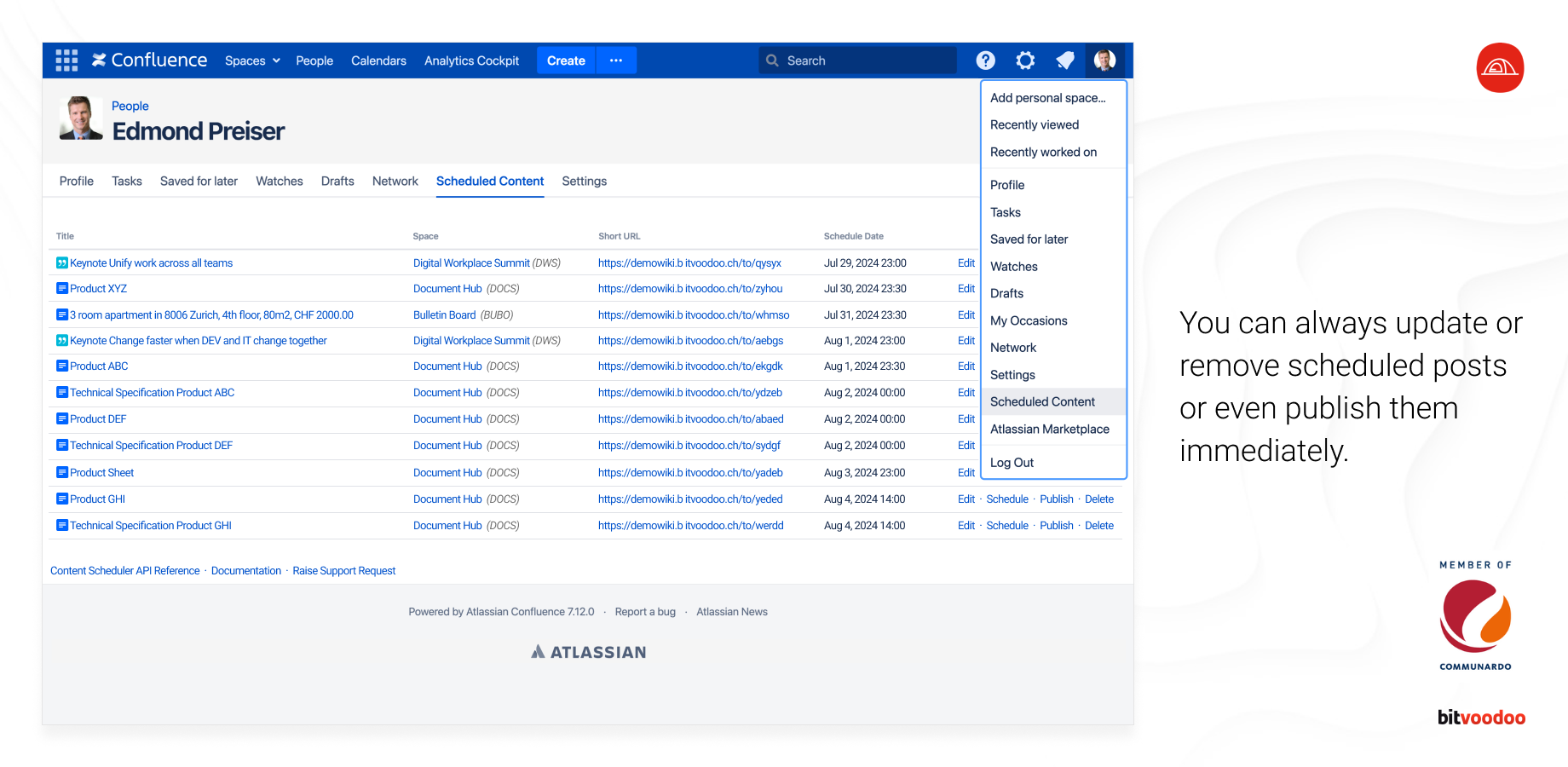The image size is (1568, 767).
Task: Click the red bitvoodoo dome logo
Action: [1500, 67]
